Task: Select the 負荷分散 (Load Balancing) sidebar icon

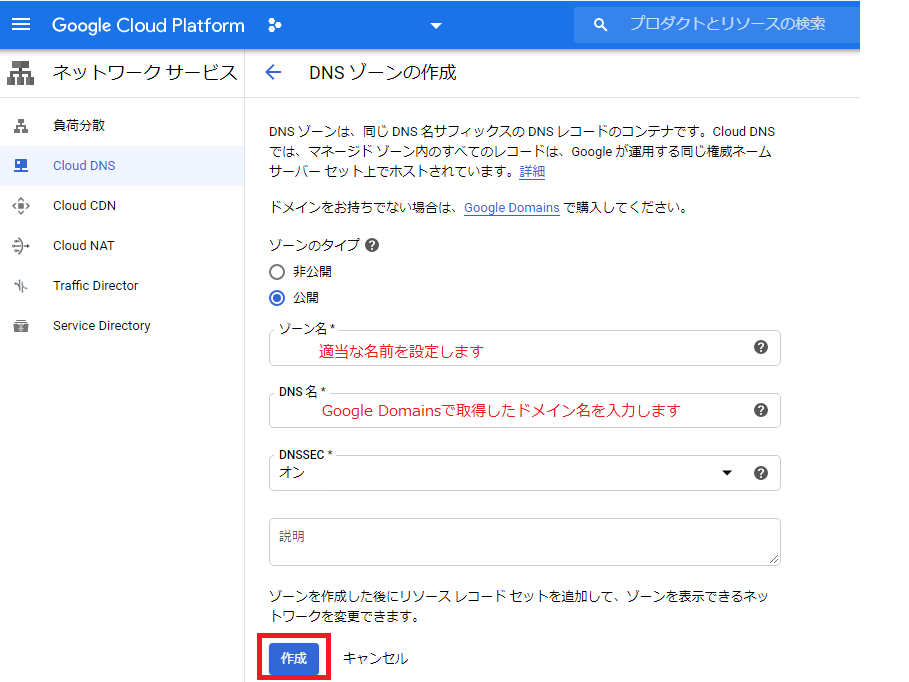Action: tap(22, 125)
